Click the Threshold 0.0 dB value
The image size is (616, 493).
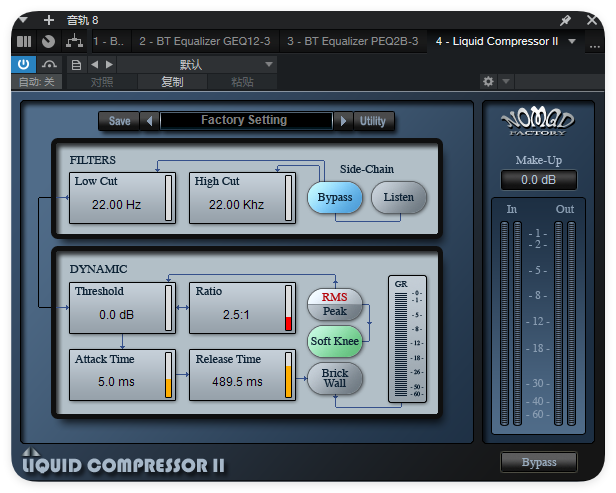click(x=116, y=315)
